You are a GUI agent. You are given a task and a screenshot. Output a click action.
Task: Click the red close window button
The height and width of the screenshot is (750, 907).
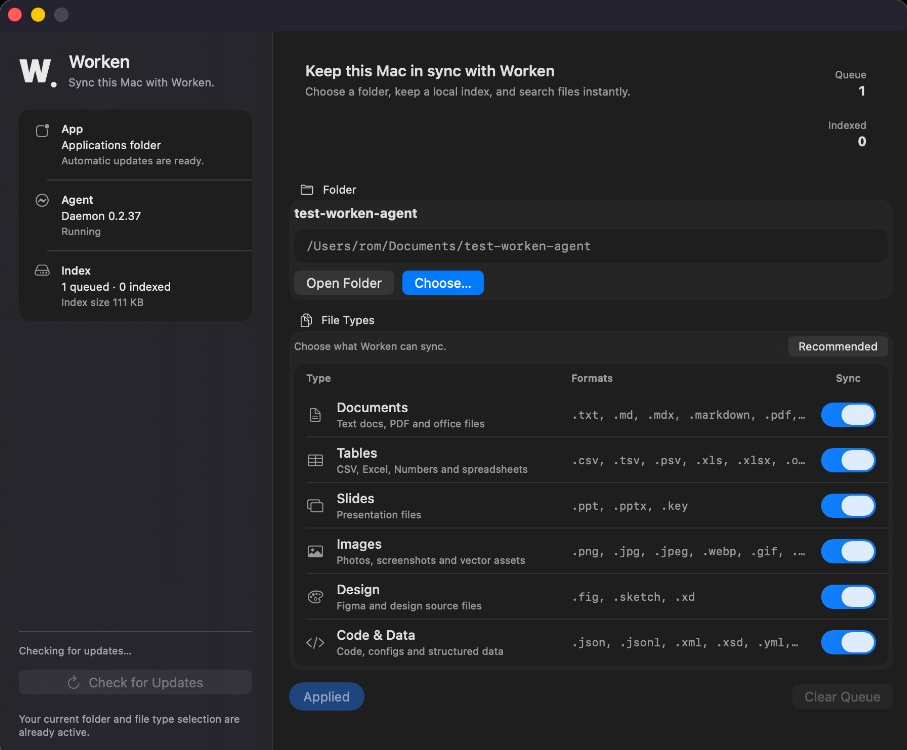pos(15,14)
